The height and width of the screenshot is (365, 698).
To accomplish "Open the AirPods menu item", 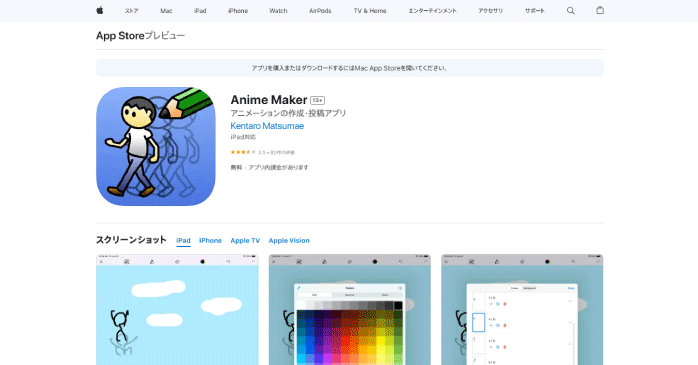I will (x=320, y=11).
